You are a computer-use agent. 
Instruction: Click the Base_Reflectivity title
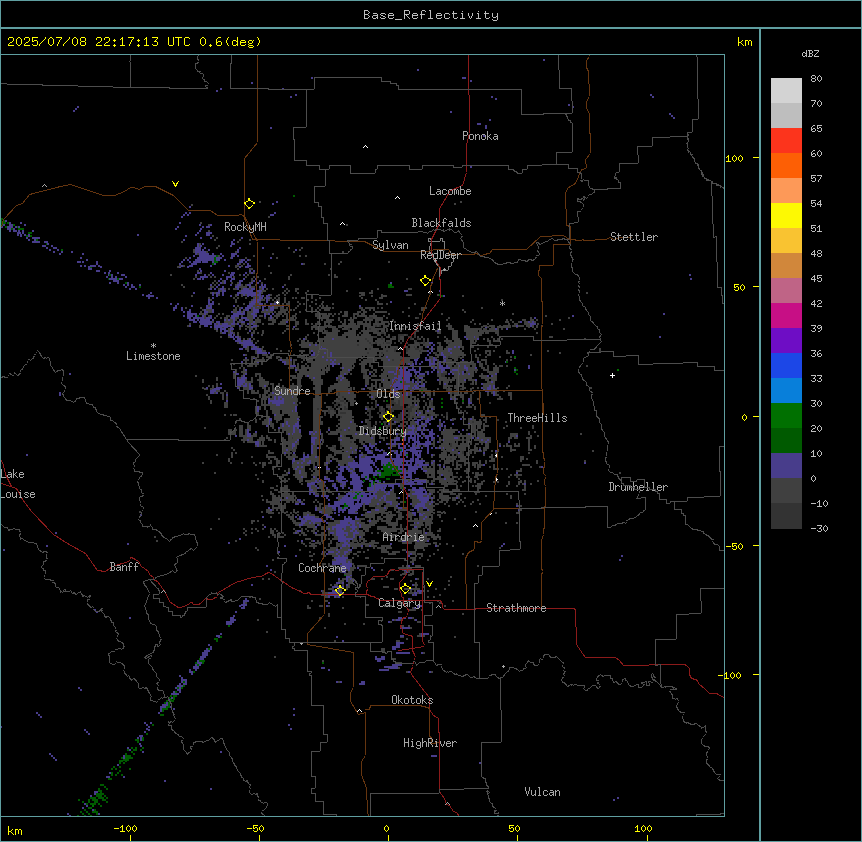tap(431, 15)
